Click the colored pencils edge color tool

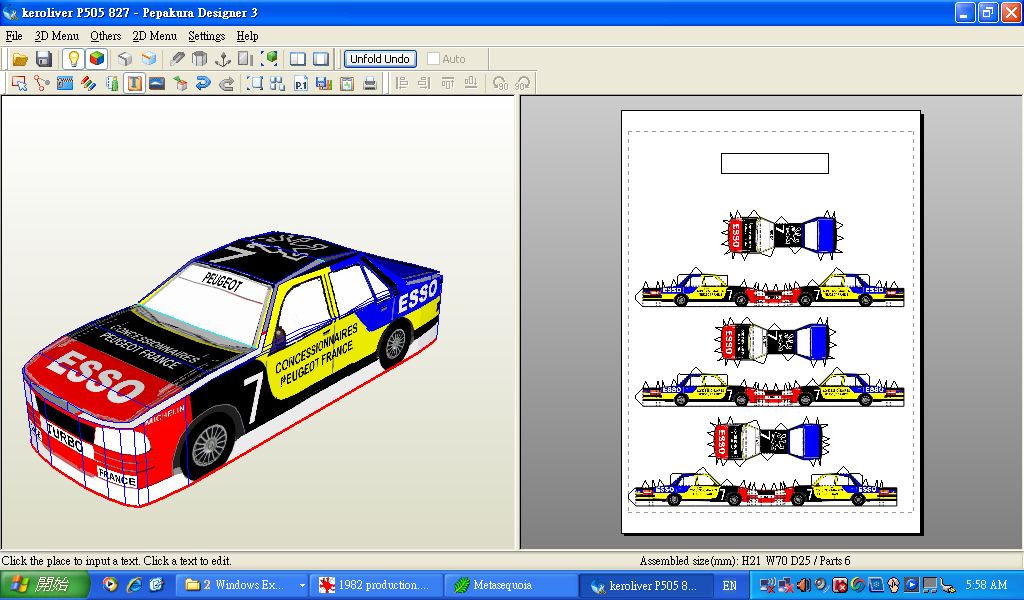pyautogui.click(x=89, y=84)
